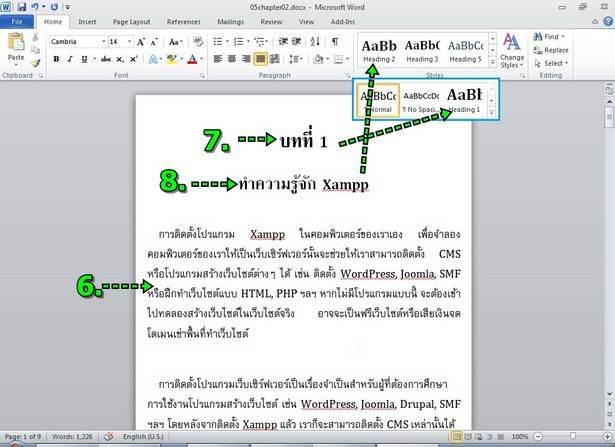Increase the paragraph indent
This screenshot has height=447, width=615.
[x=297, y=42]
